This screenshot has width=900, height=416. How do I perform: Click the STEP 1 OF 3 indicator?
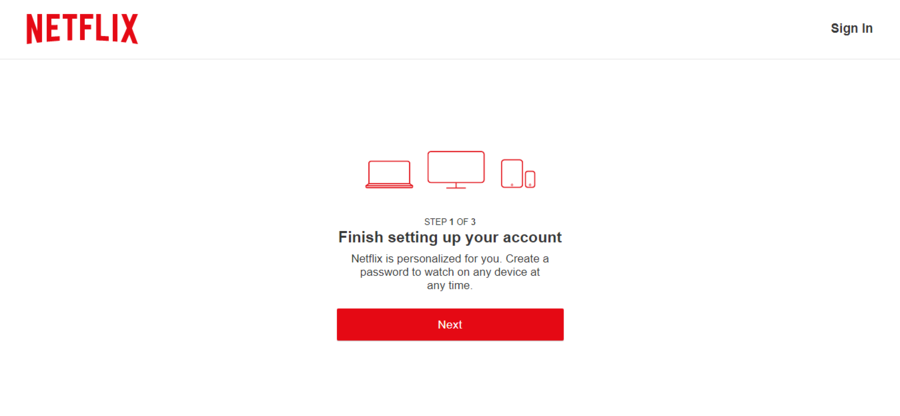[450, 221]
